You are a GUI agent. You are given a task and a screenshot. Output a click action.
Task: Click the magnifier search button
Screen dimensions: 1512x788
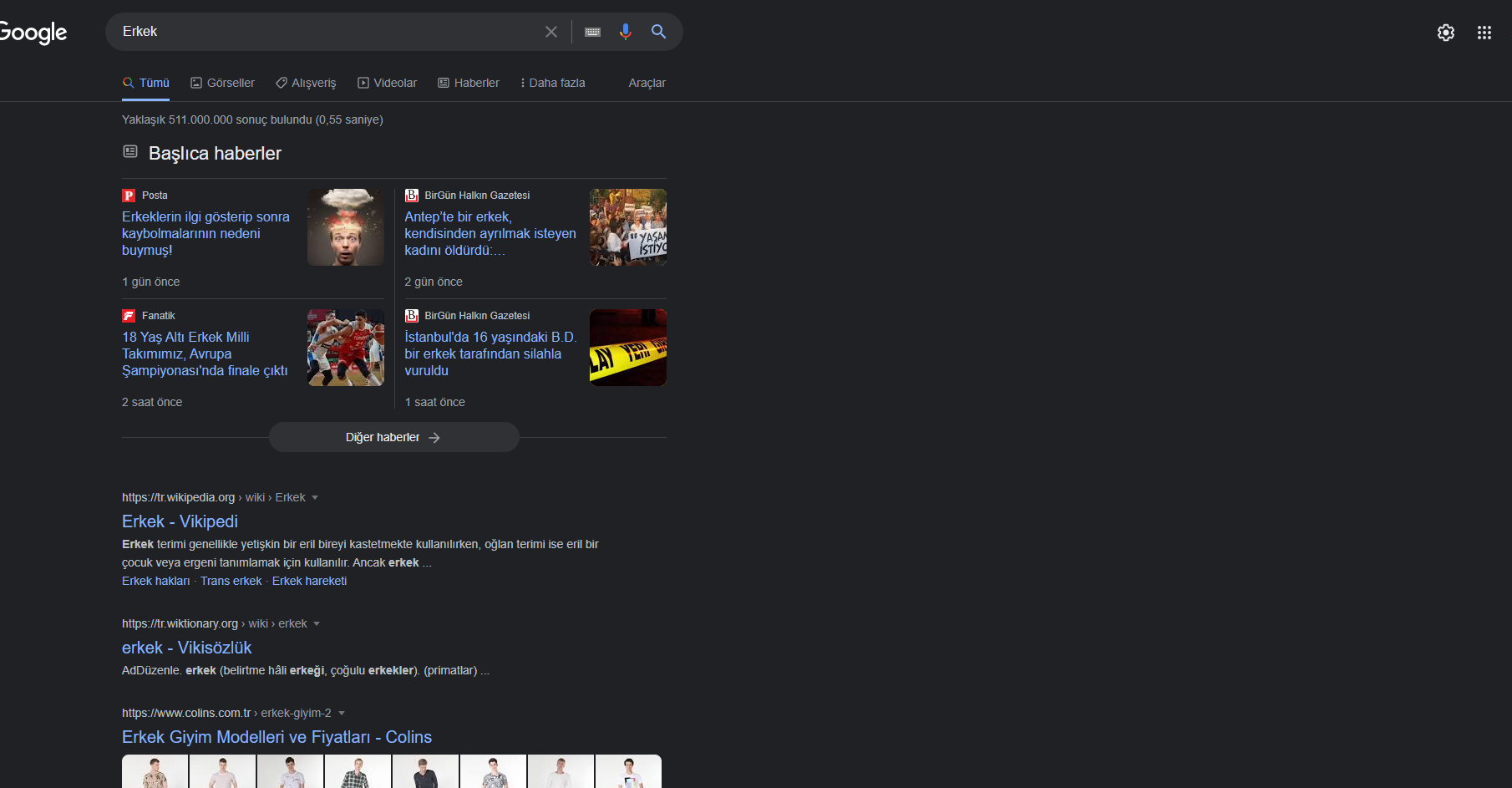point(658,32)
